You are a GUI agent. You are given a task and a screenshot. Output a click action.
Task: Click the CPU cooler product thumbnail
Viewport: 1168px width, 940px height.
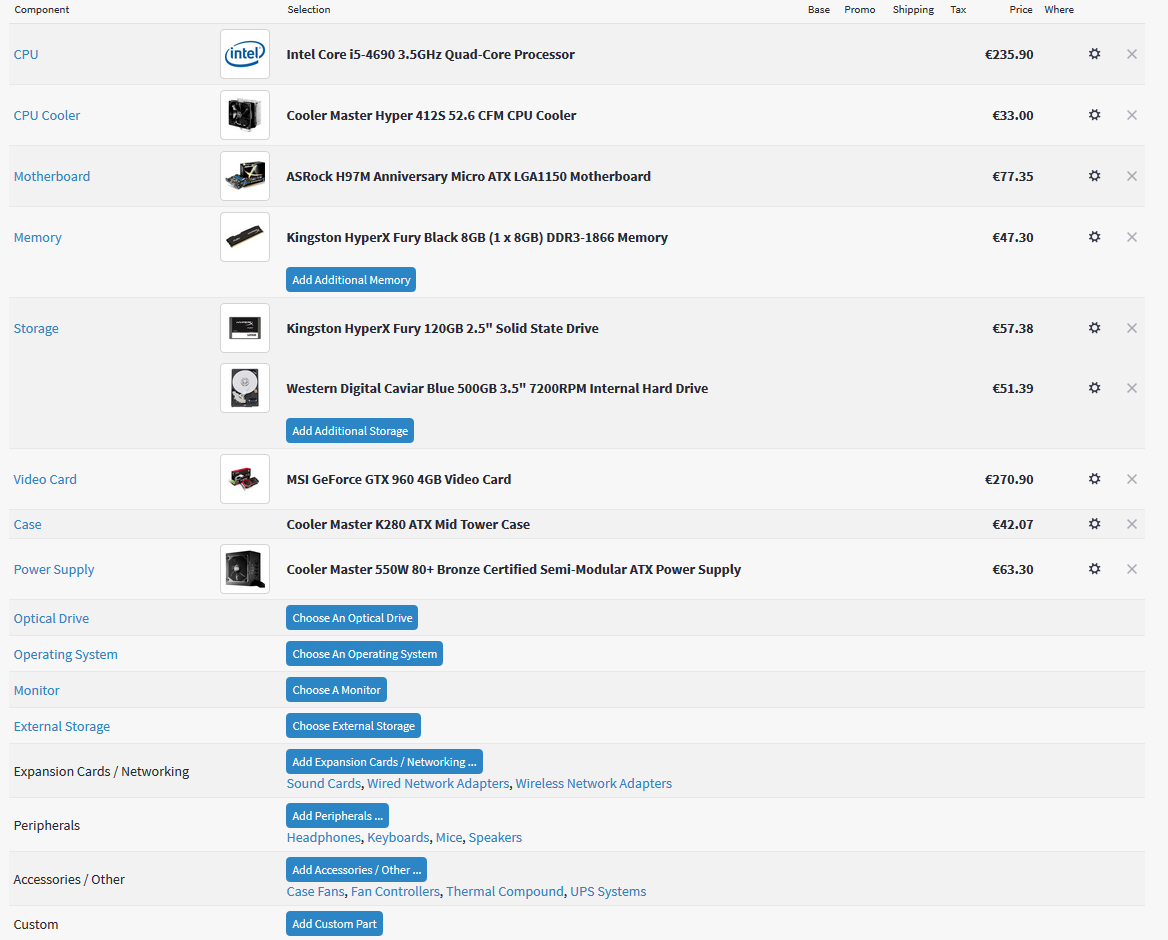click(x=245, y=115)
